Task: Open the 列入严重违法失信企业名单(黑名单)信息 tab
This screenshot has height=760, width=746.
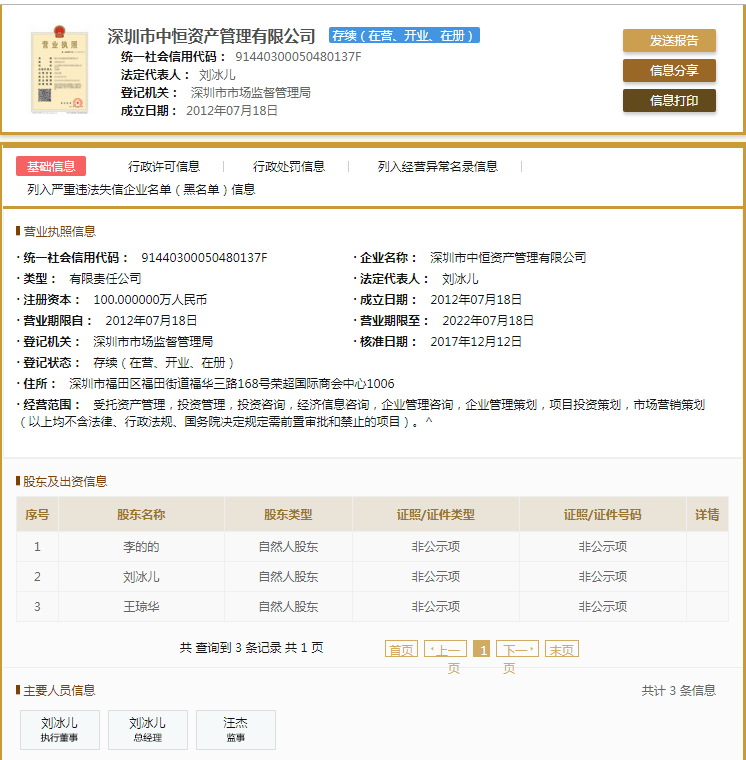Action: click(x=141, y=189)
